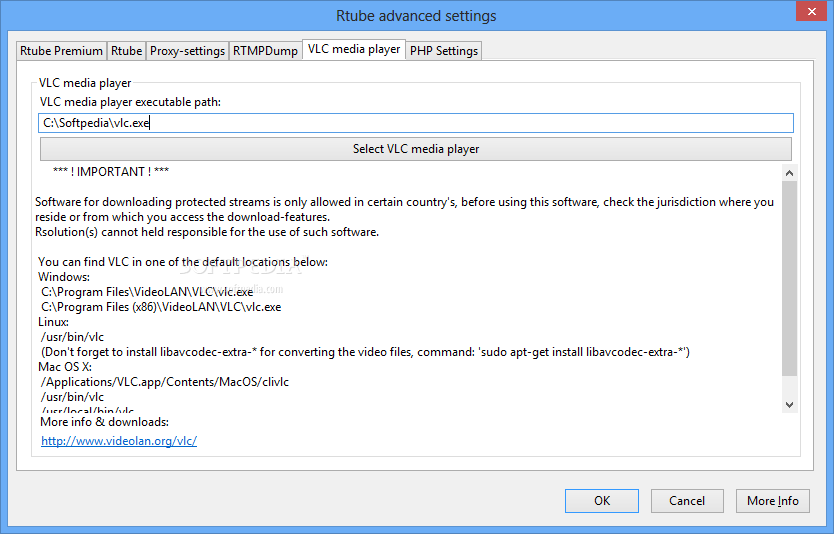Click the 'C:\Program Files (x86)\VideoLAN\VLC\vlc.exe' line
Screen dimensions: 834x534
pos(161,307)
